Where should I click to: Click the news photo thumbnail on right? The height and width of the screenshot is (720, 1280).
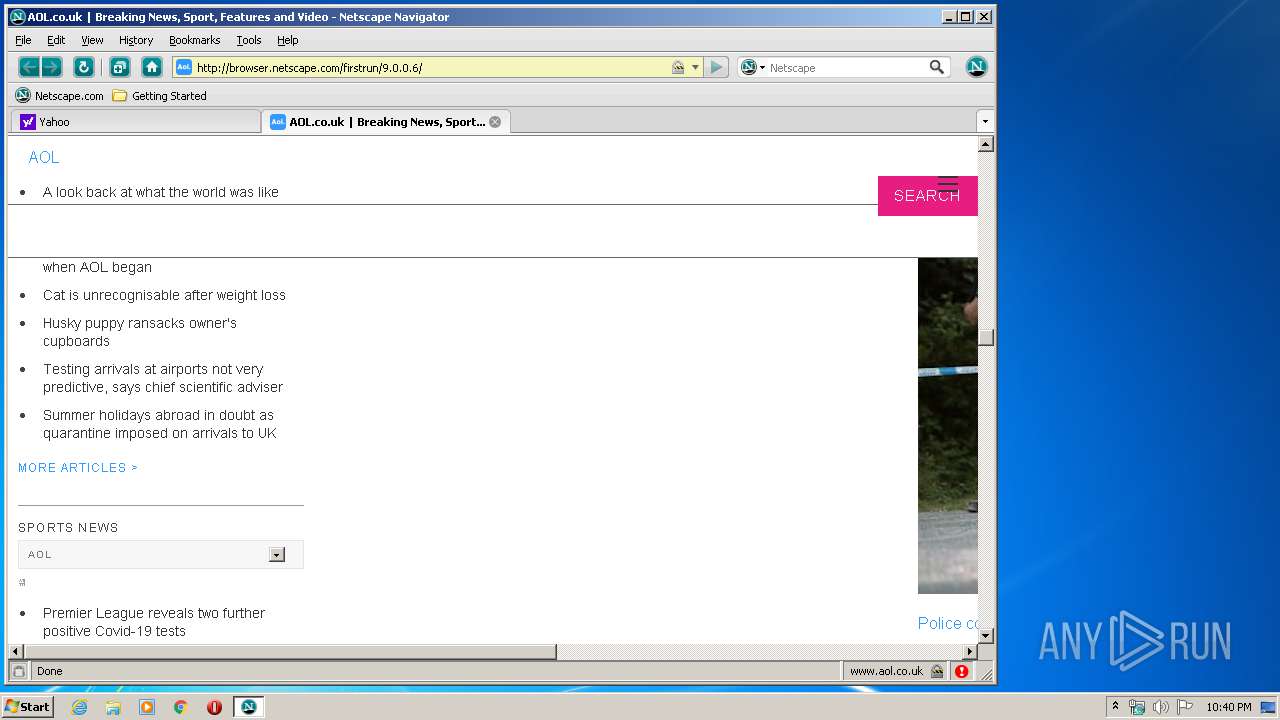pos(948,425)
